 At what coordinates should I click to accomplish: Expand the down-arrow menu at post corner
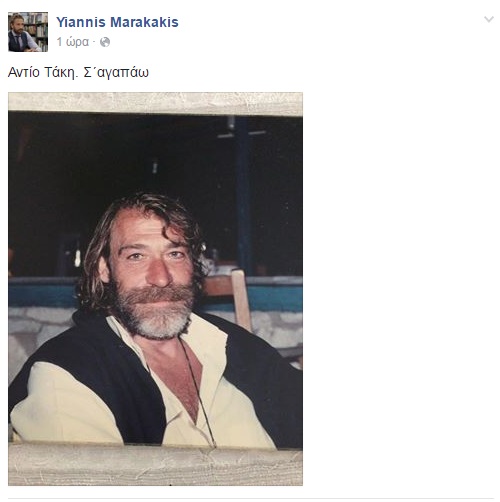pyautogui.click(x=489, y=19)
